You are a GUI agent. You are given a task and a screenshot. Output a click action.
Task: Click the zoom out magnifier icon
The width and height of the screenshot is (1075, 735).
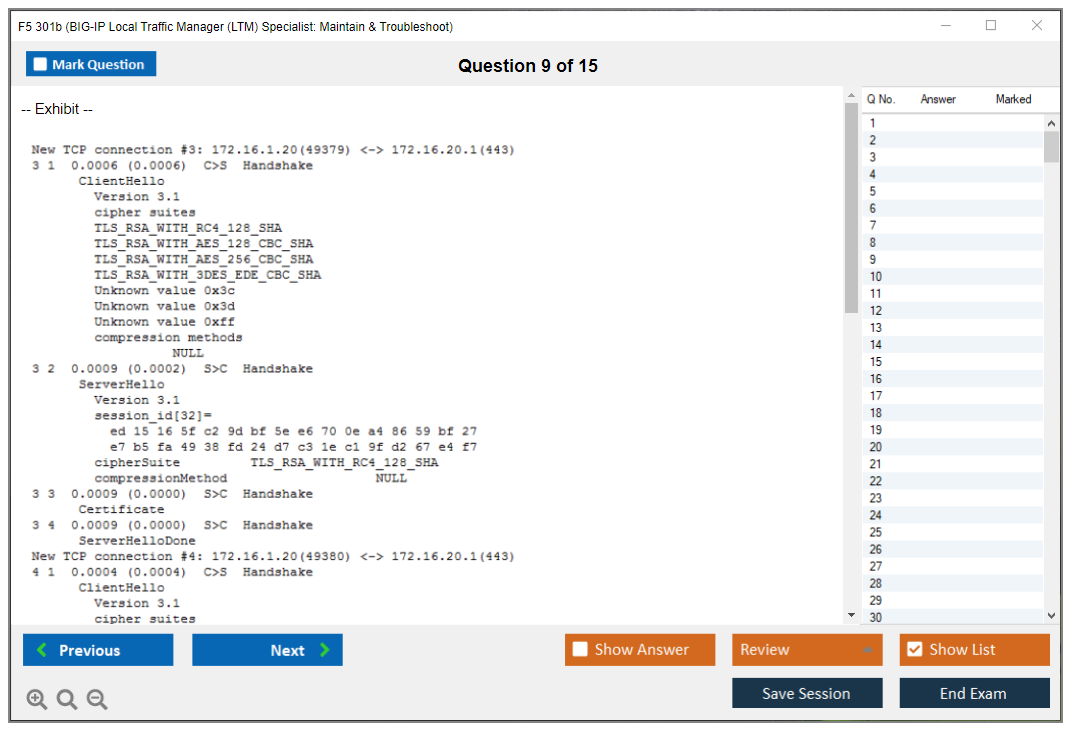(x=97, y=700)
